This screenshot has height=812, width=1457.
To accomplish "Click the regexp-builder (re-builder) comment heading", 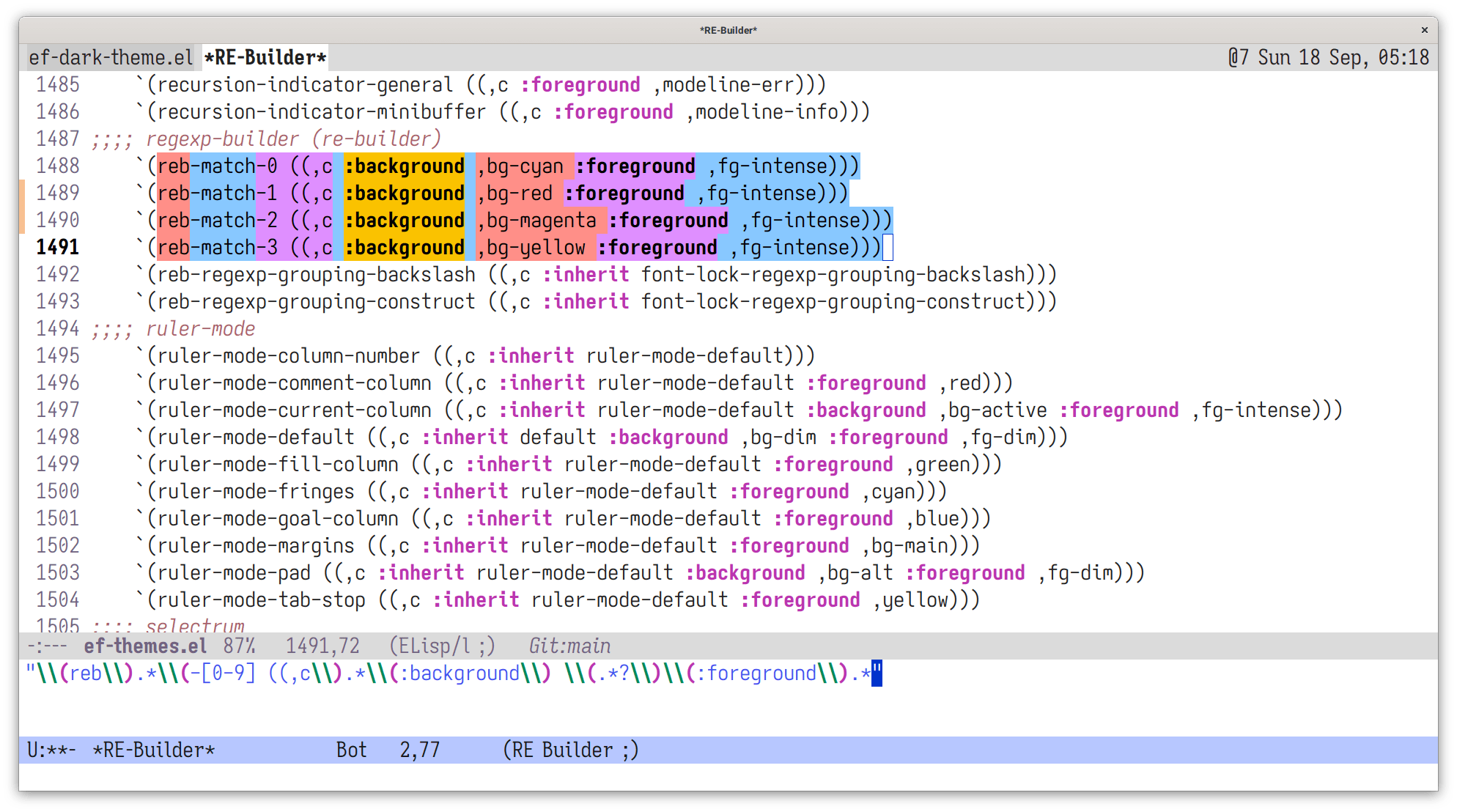I will tap(266, 139).
